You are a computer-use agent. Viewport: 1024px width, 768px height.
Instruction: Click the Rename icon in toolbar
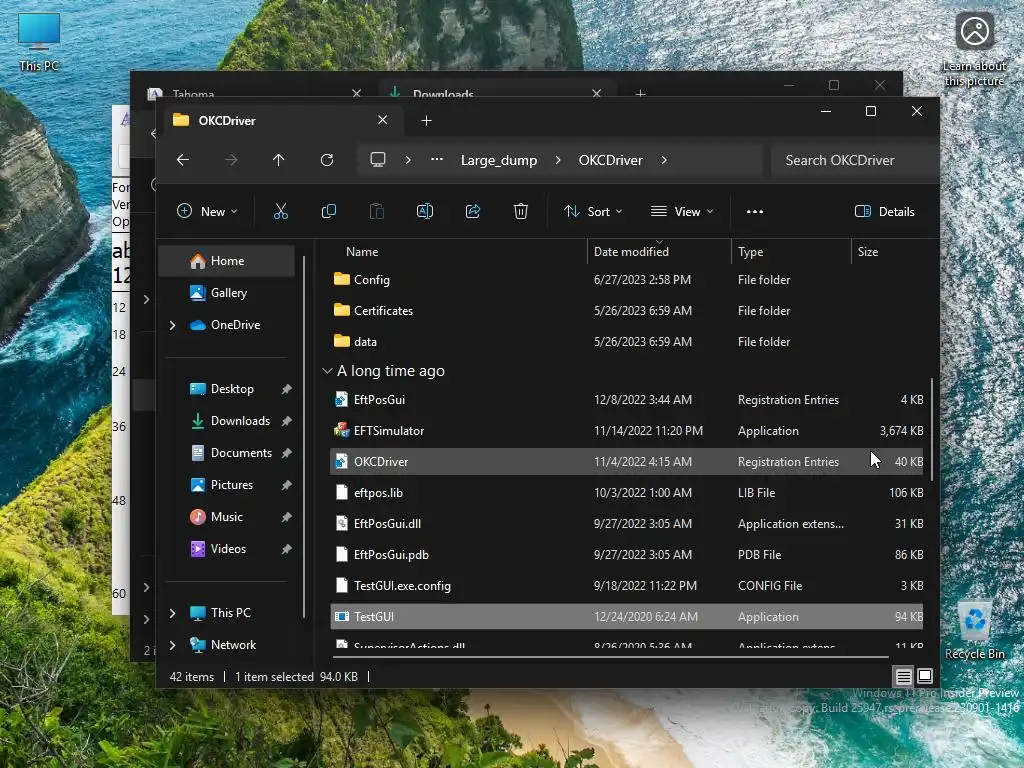click(424, 211)
